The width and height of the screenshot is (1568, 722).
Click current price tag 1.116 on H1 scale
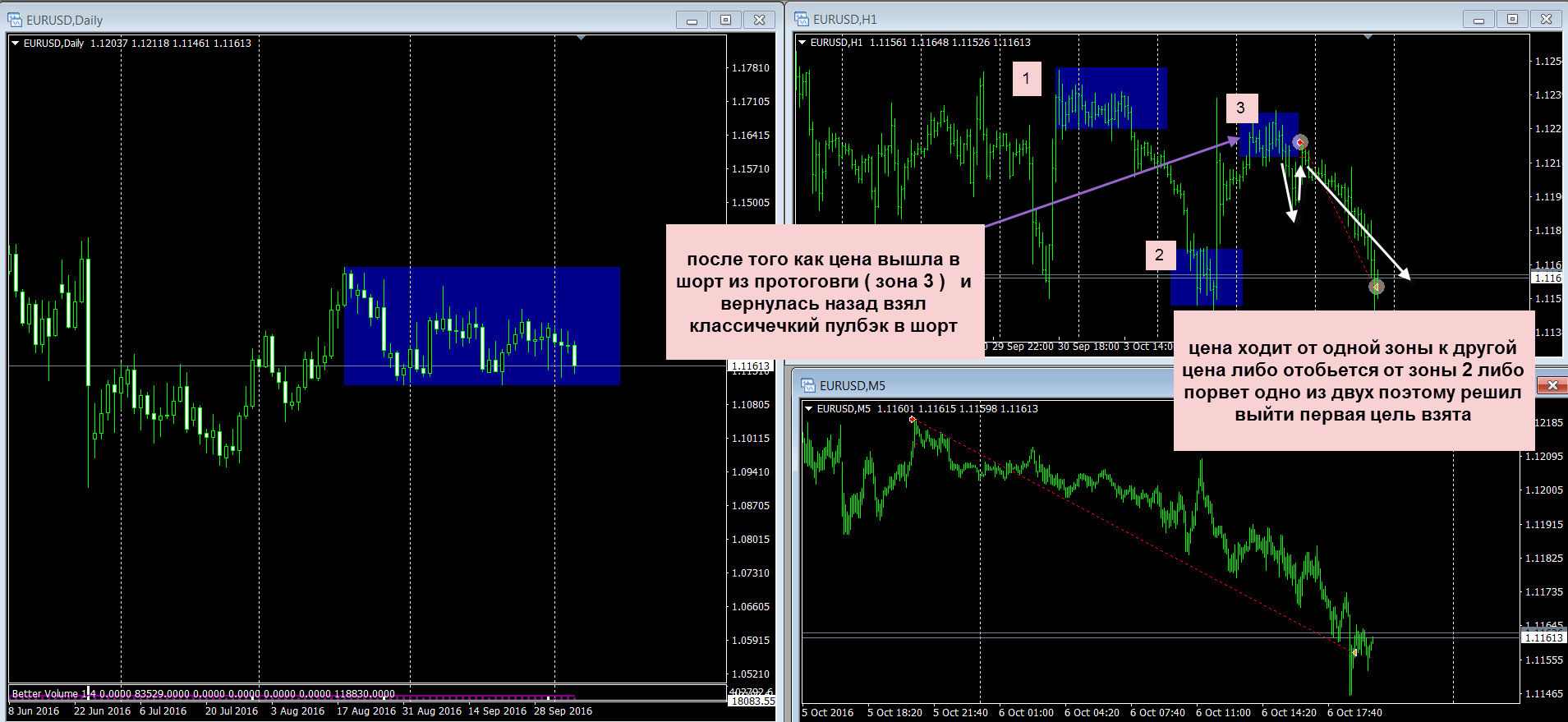[1548, 278]
